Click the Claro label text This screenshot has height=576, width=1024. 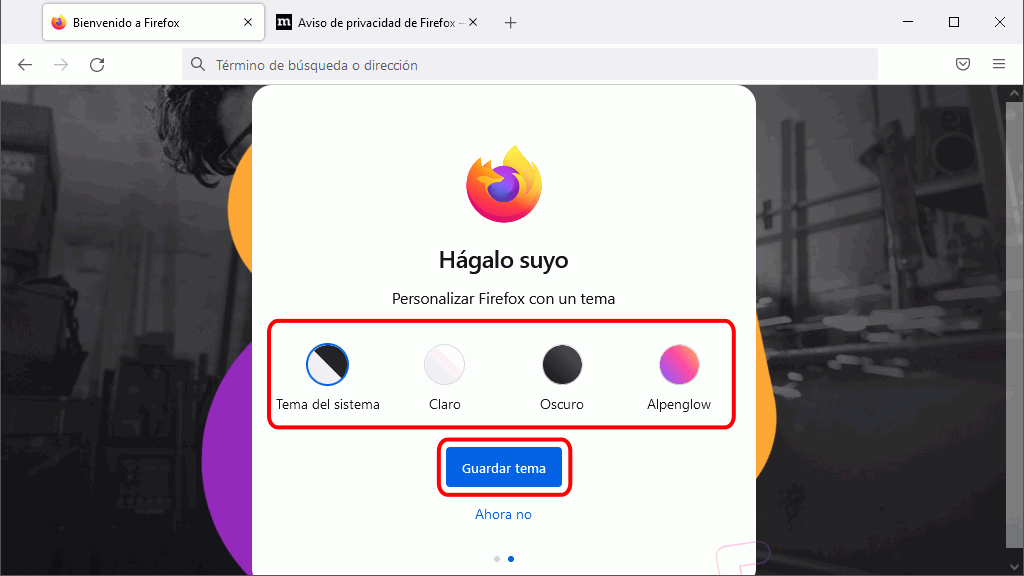pos(445,404)
